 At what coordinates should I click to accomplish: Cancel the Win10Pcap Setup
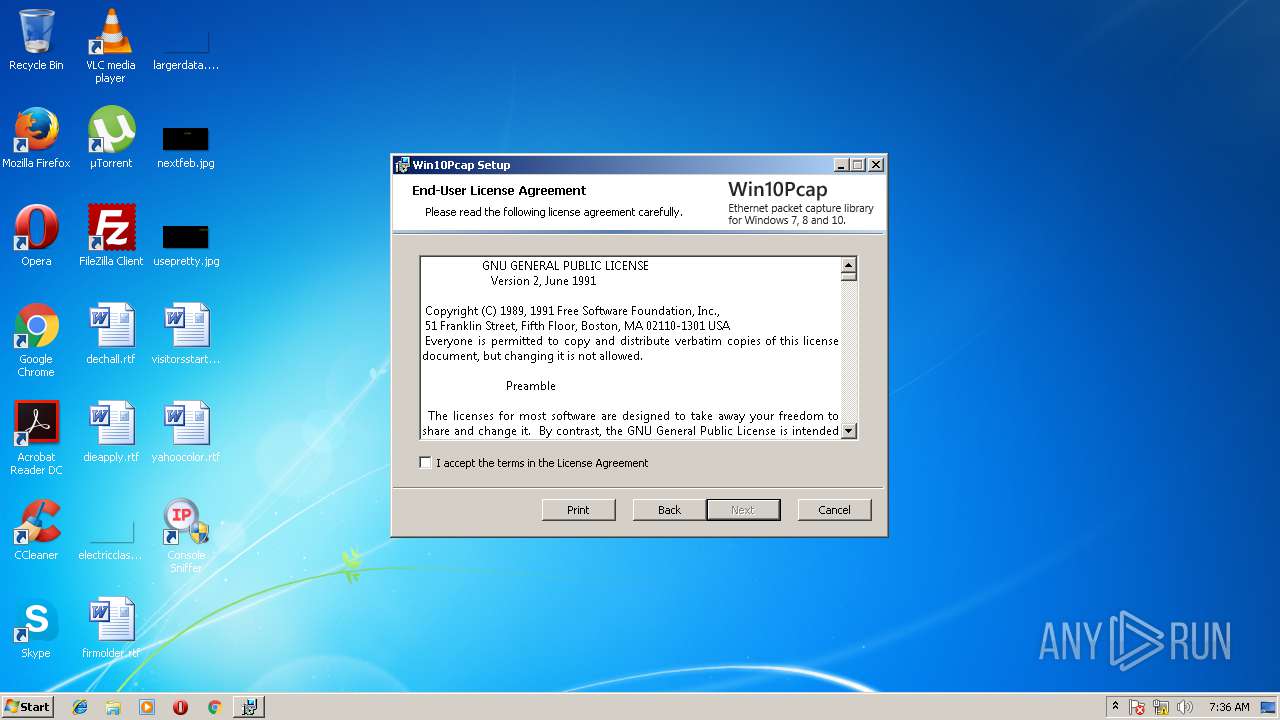click(x=834, y=510)
